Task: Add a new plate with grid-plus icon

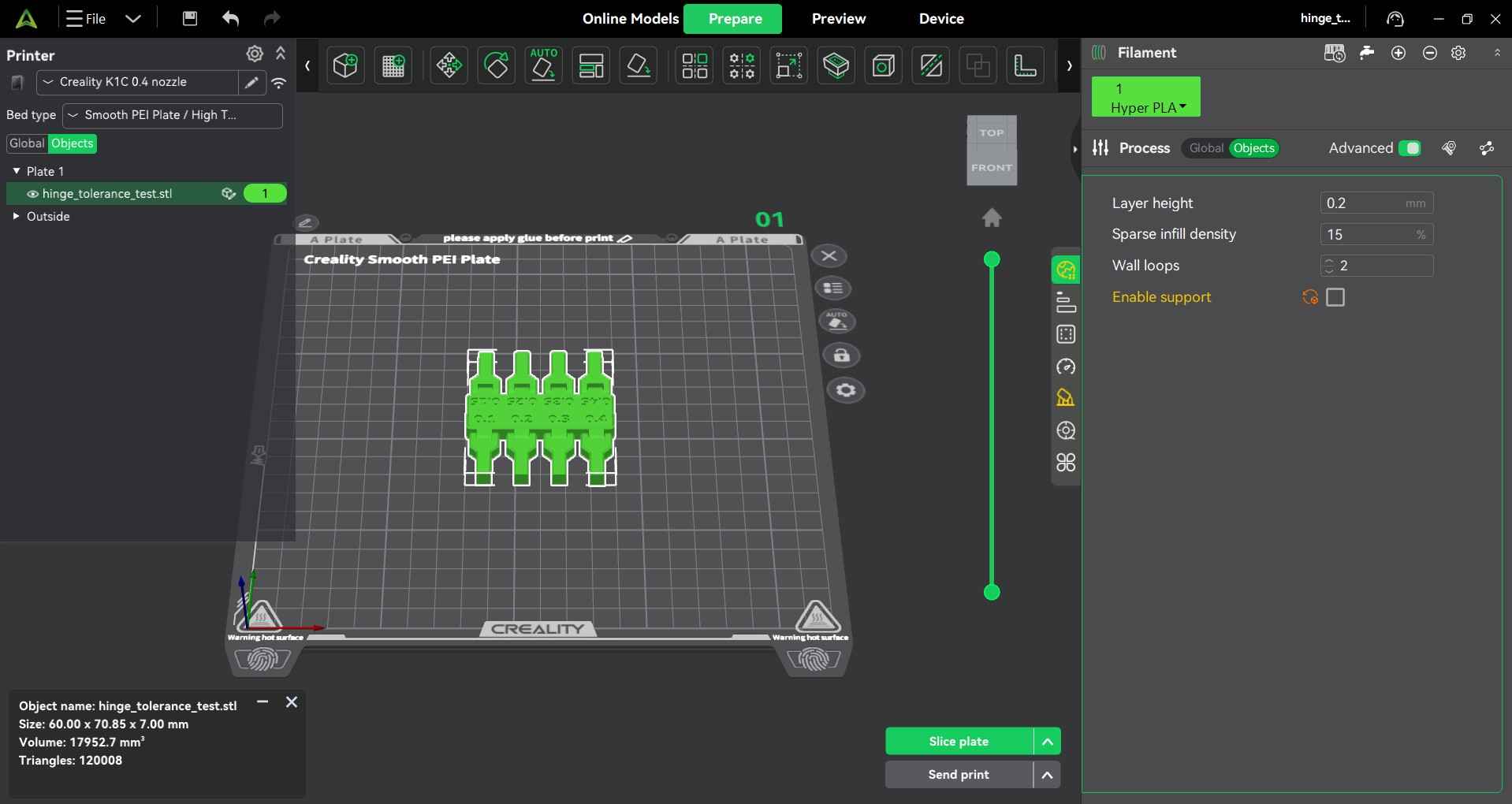Action: (x=393, y=65)
